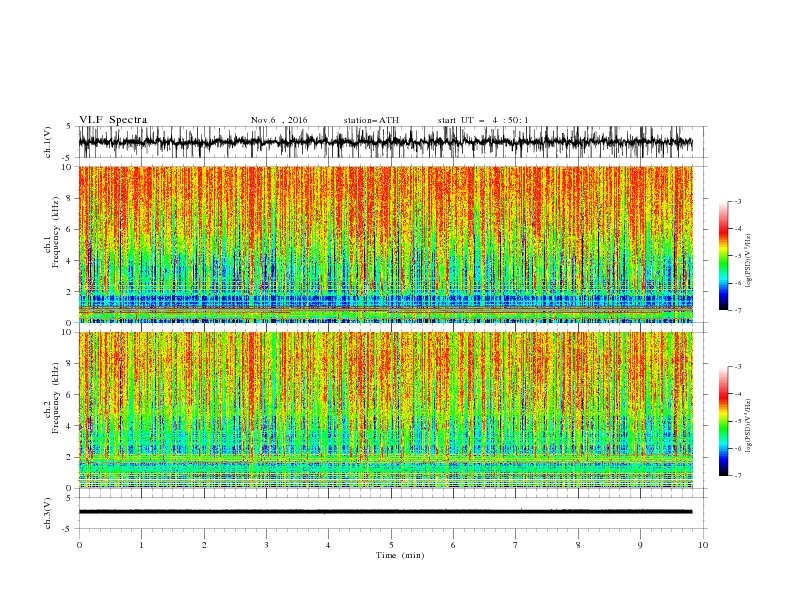The width and height of the screenshot is (792, 612).
Task: Click the "-5" volt tick of ch.3(V) panel
Action: tap(68, 529)
